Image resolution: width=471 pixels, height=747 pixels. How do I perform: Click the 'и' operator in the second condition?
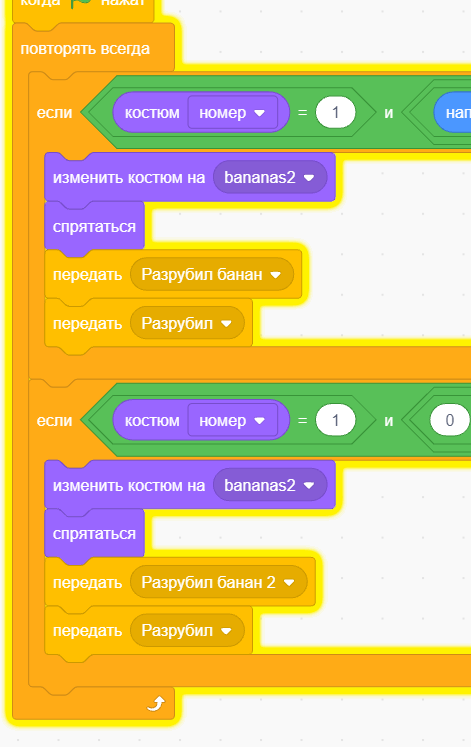pos(389,421)
